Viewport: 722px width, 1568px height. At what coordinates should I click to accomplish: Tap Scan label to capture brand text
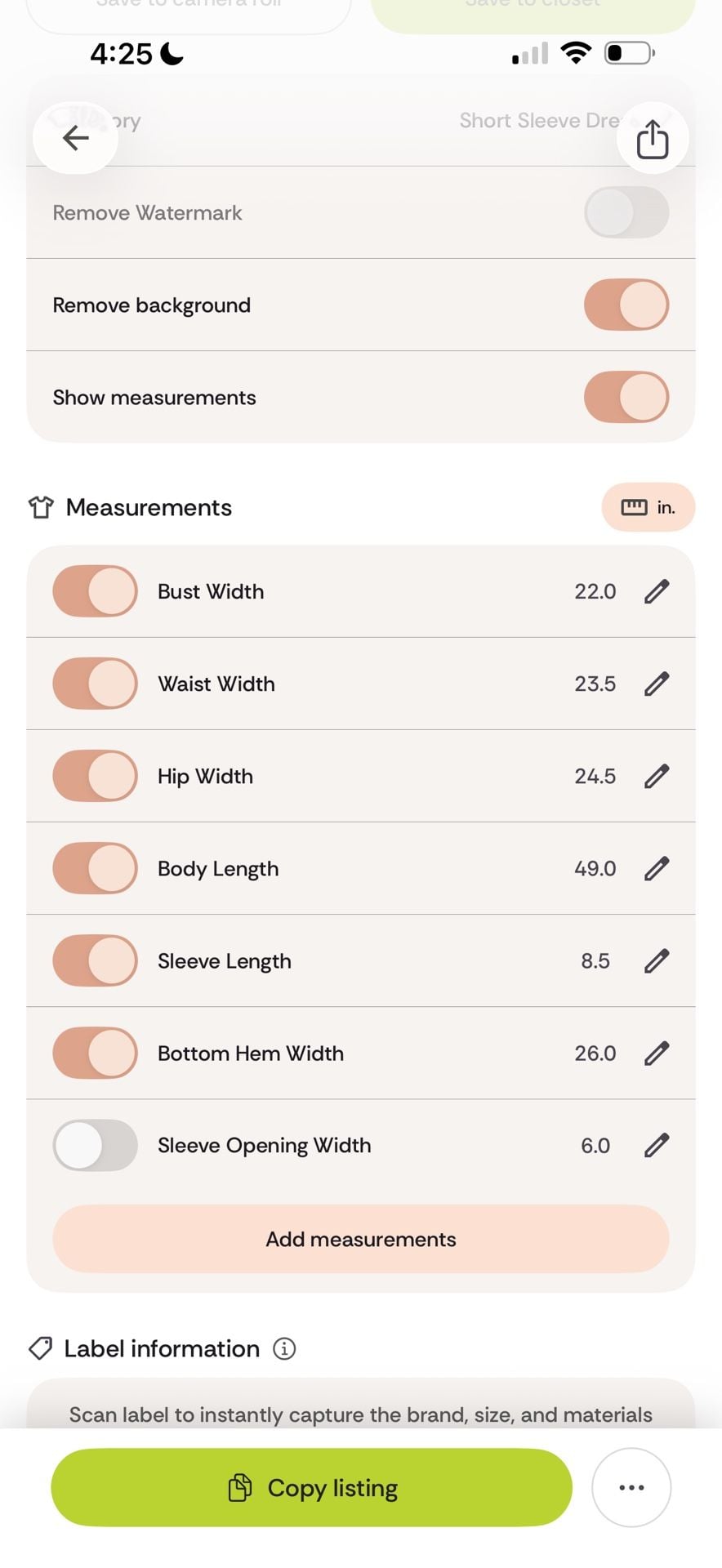(361, 1414)
